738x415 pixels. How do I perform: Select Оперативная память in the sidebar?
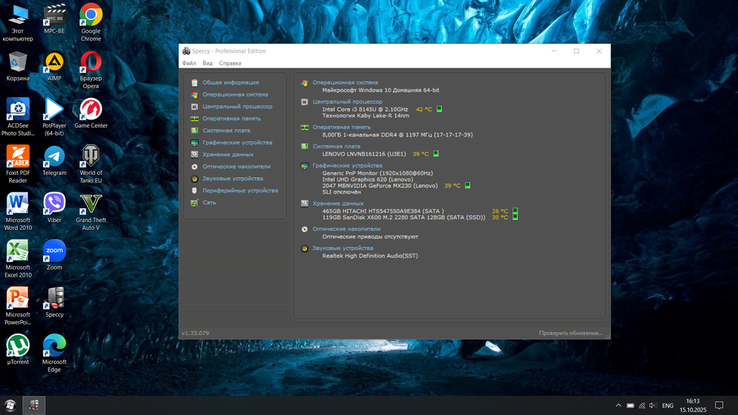(232, 119)
